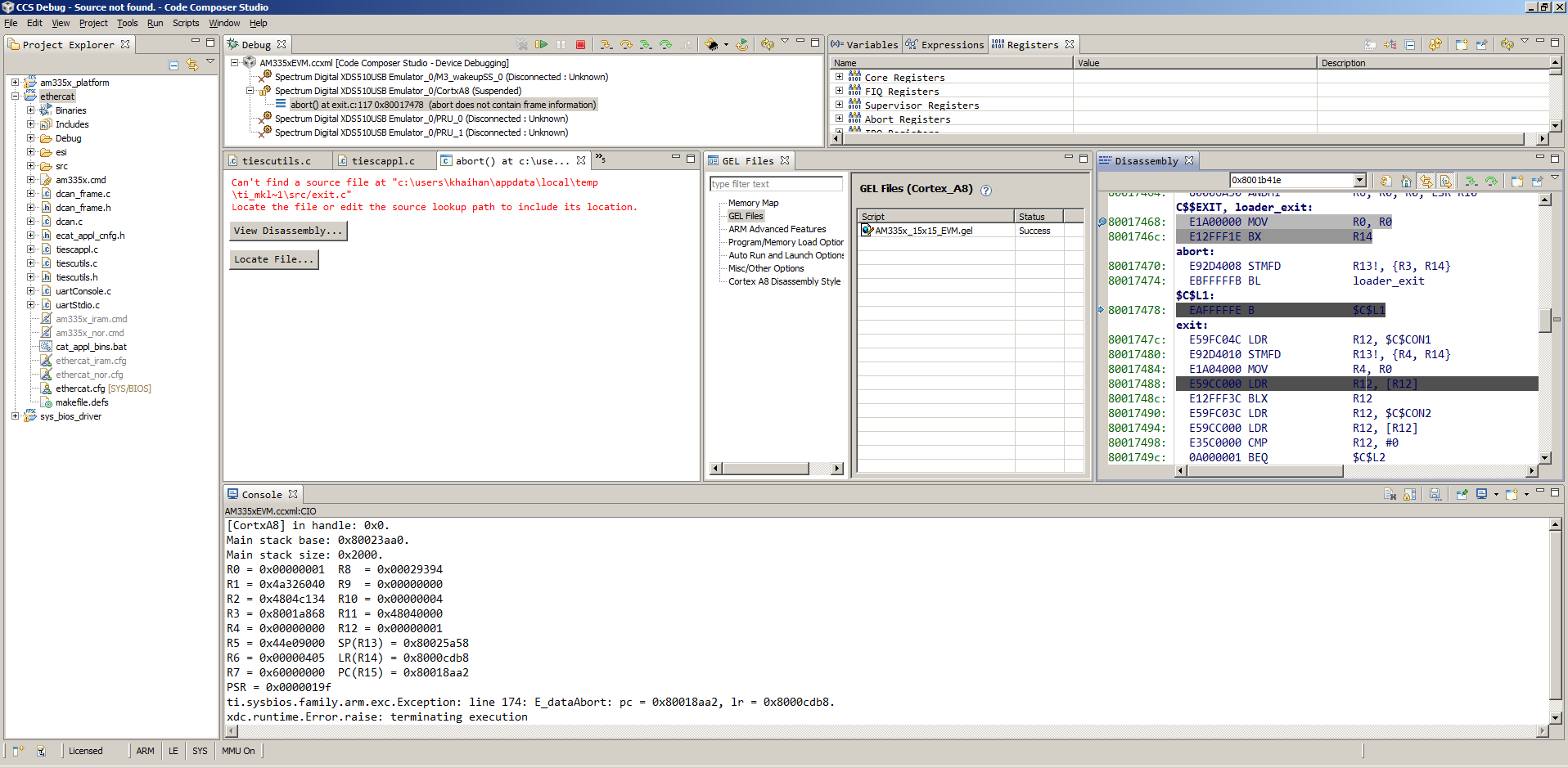Expand the sys_bios_driver project
Viewport: 1568px width, 768px height.
click(x=15, y=416)
